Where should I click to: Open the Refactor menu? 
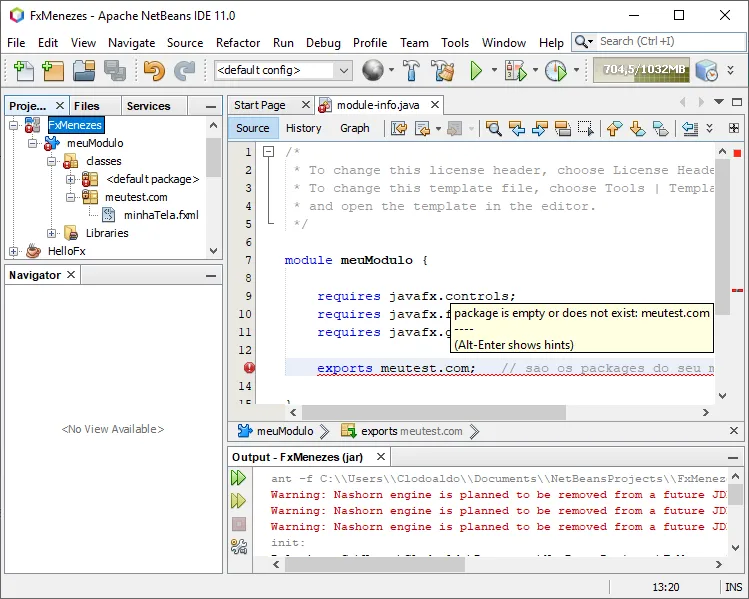click(238, 43)
